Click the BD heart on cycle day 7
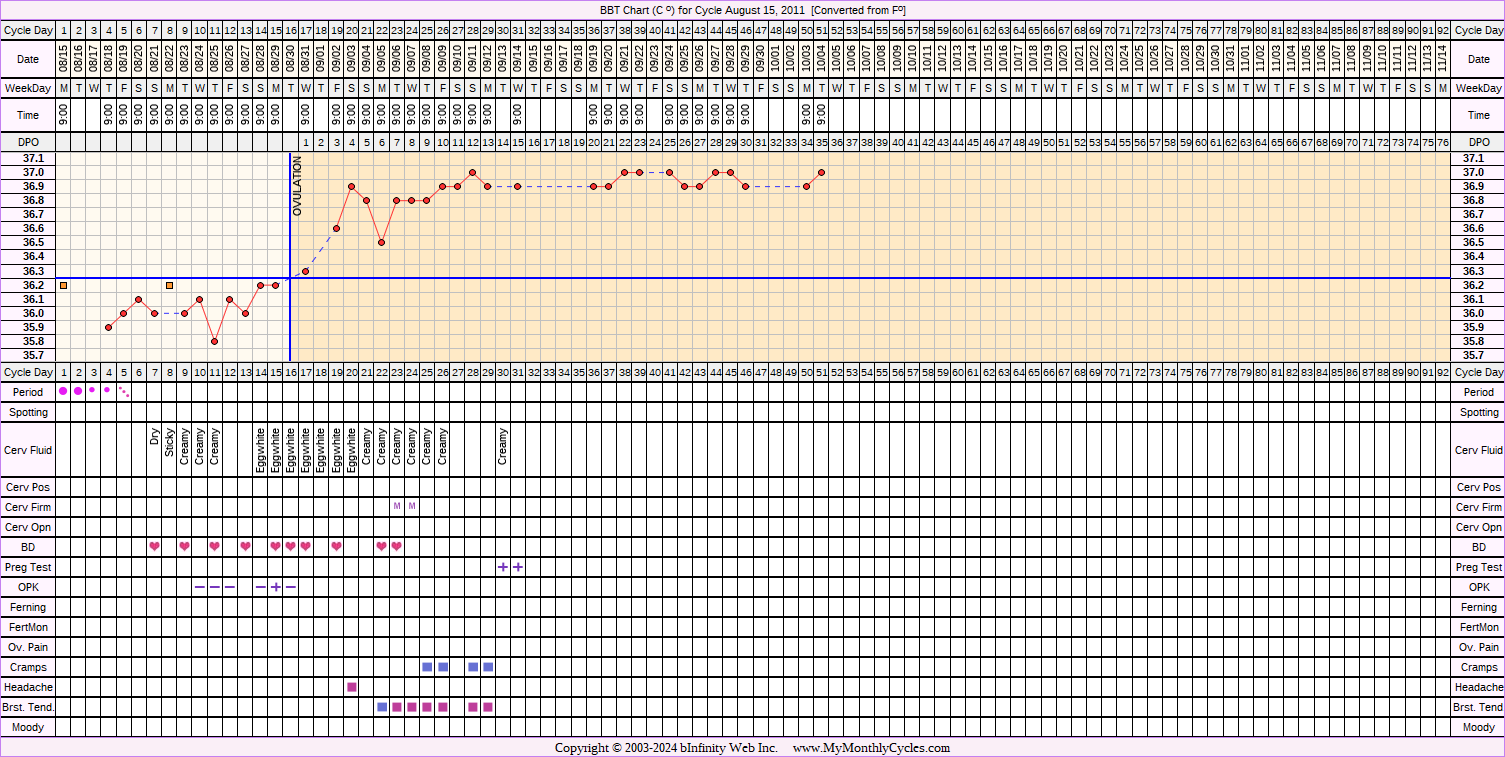This screenshot has height=757, width=1505. 154,546
